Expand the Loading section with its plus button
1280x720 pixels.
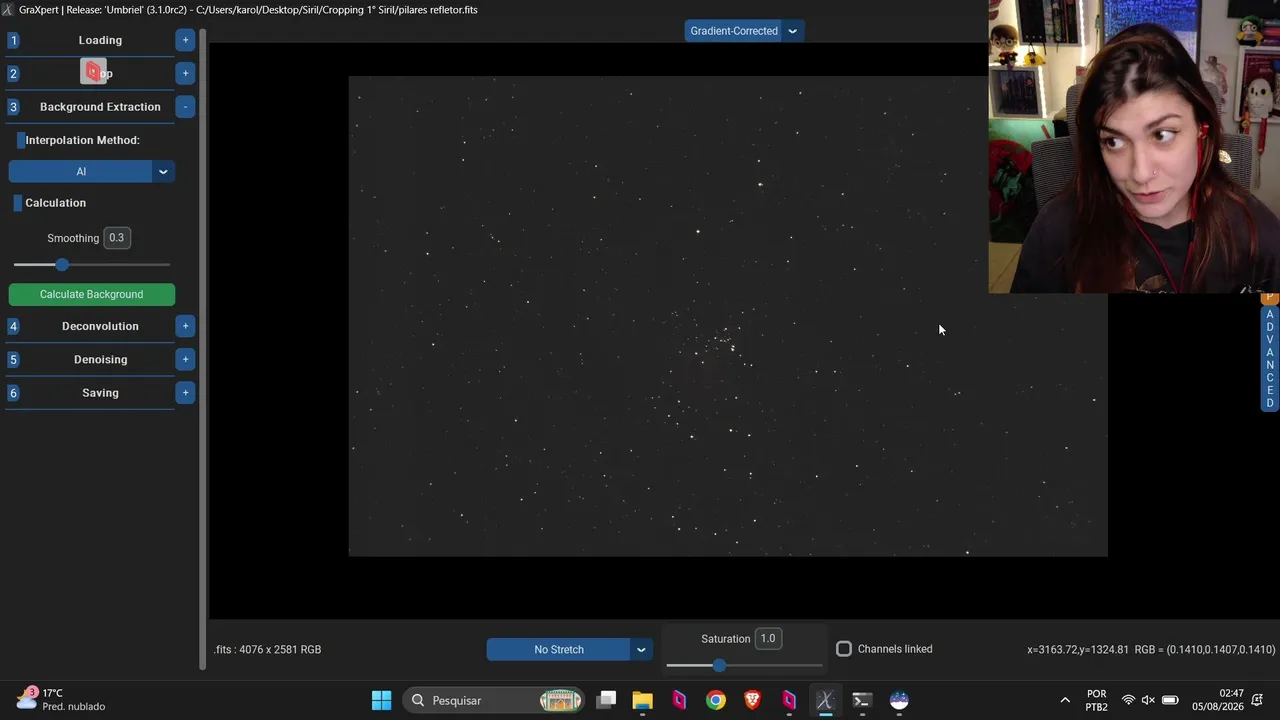185,40
